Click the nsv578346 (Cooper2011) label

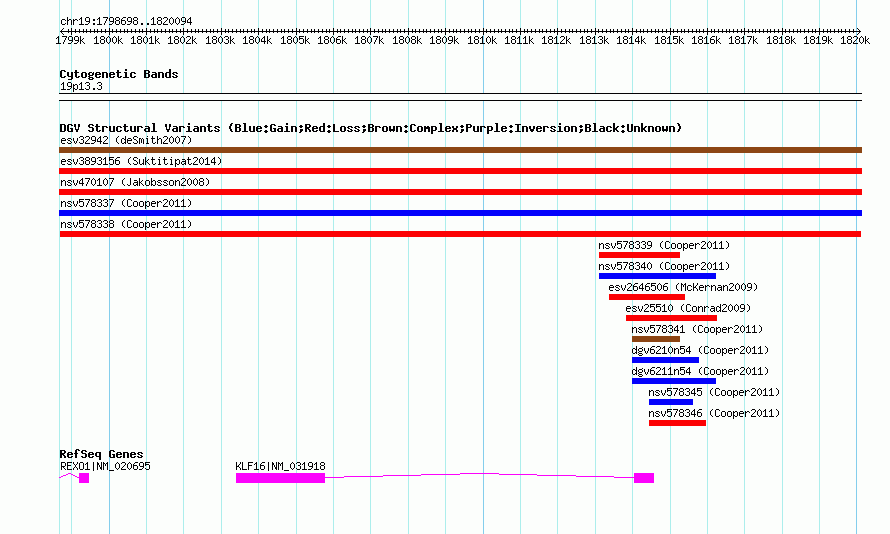tap(714, 413)
